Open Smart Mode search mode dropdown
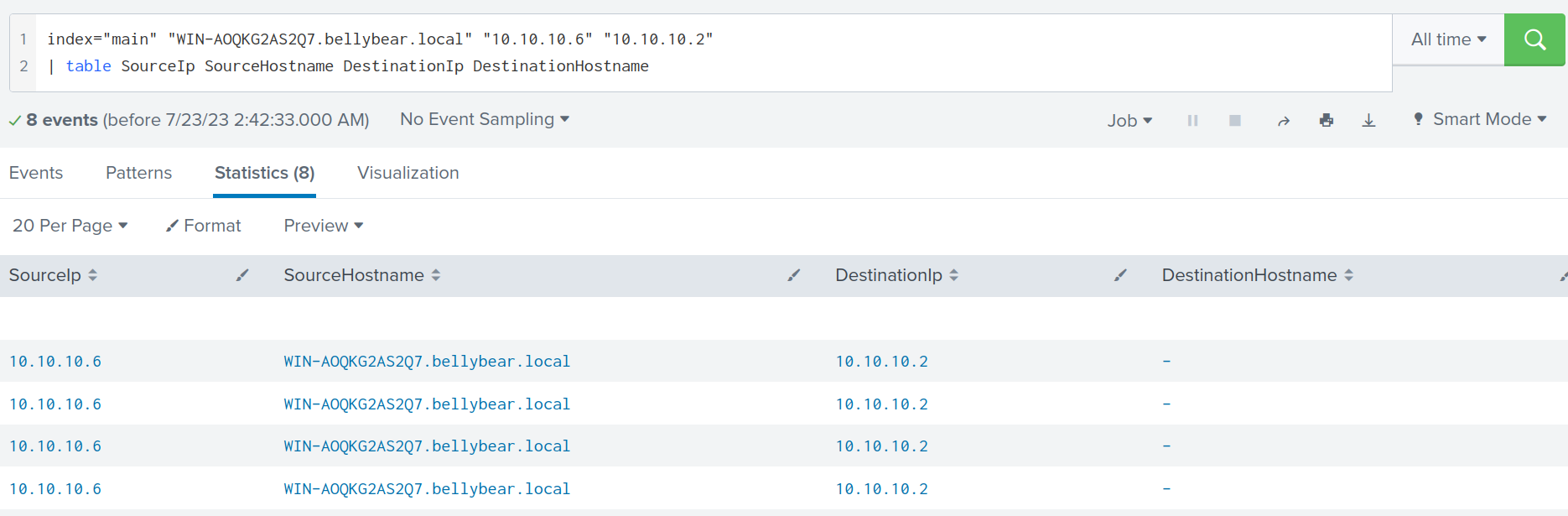This screenshot has width=1568, height=516. click(x=1480, y=119)
